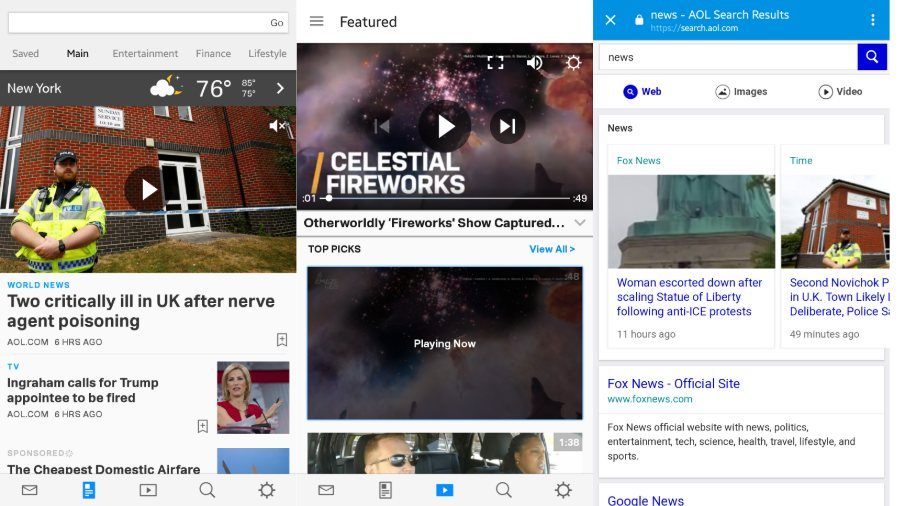Select the Web search filter
This screenshot has width=900, height=506.
click(642, 91)
